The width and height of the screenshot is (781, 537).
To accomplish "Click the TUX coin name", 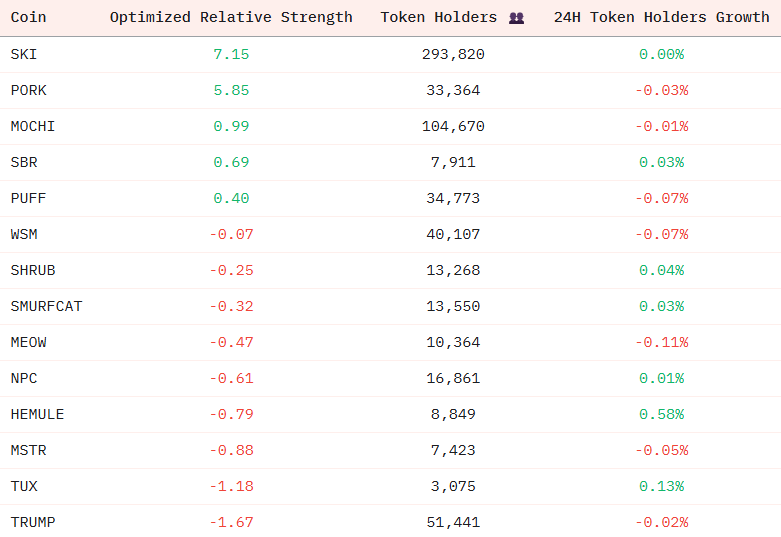I will point(24,486).
